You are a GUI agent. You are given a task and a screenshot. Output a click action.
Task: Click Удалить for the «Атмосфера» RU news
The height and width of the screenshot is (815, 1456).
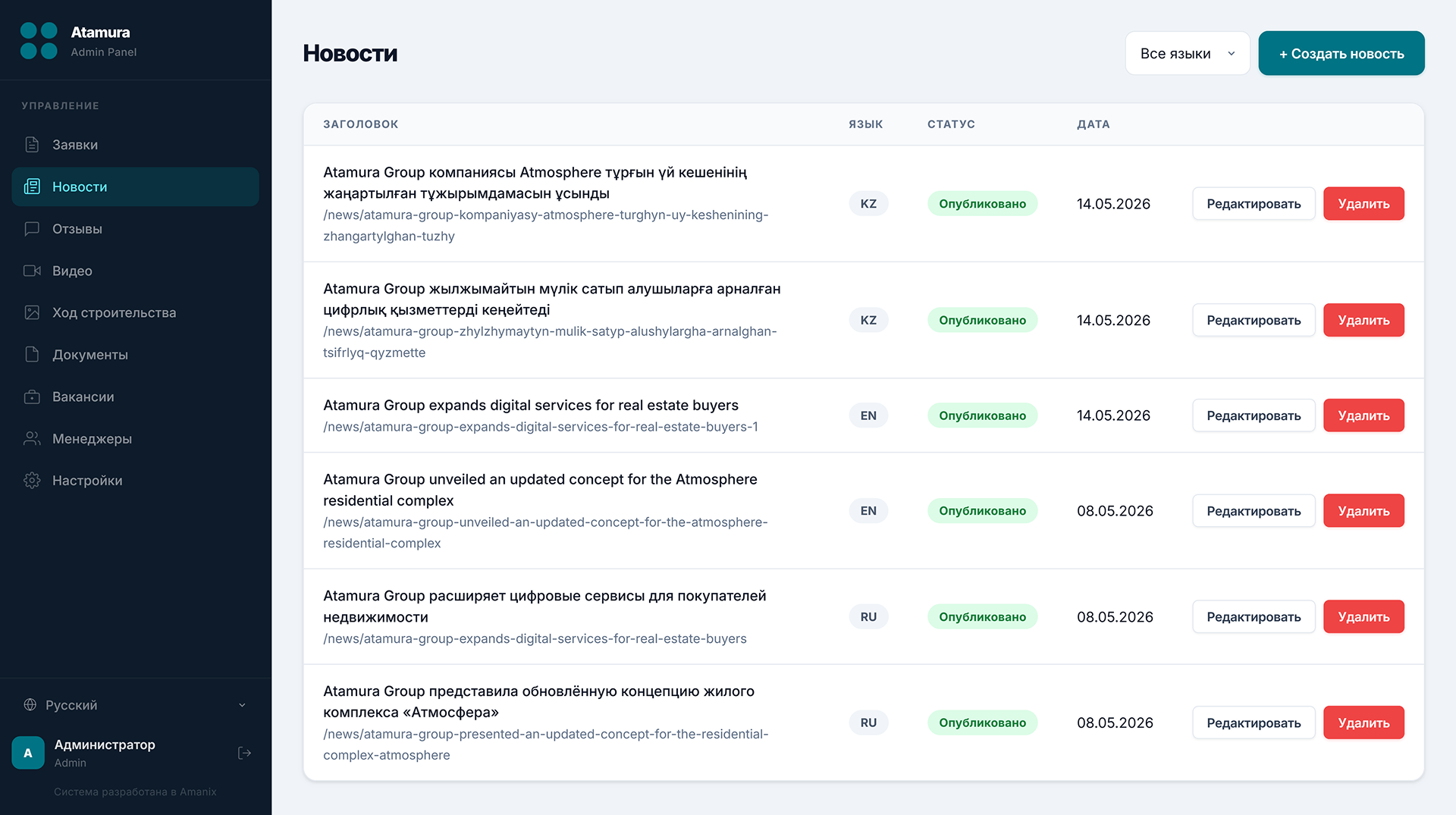[x=1363, y=723]
